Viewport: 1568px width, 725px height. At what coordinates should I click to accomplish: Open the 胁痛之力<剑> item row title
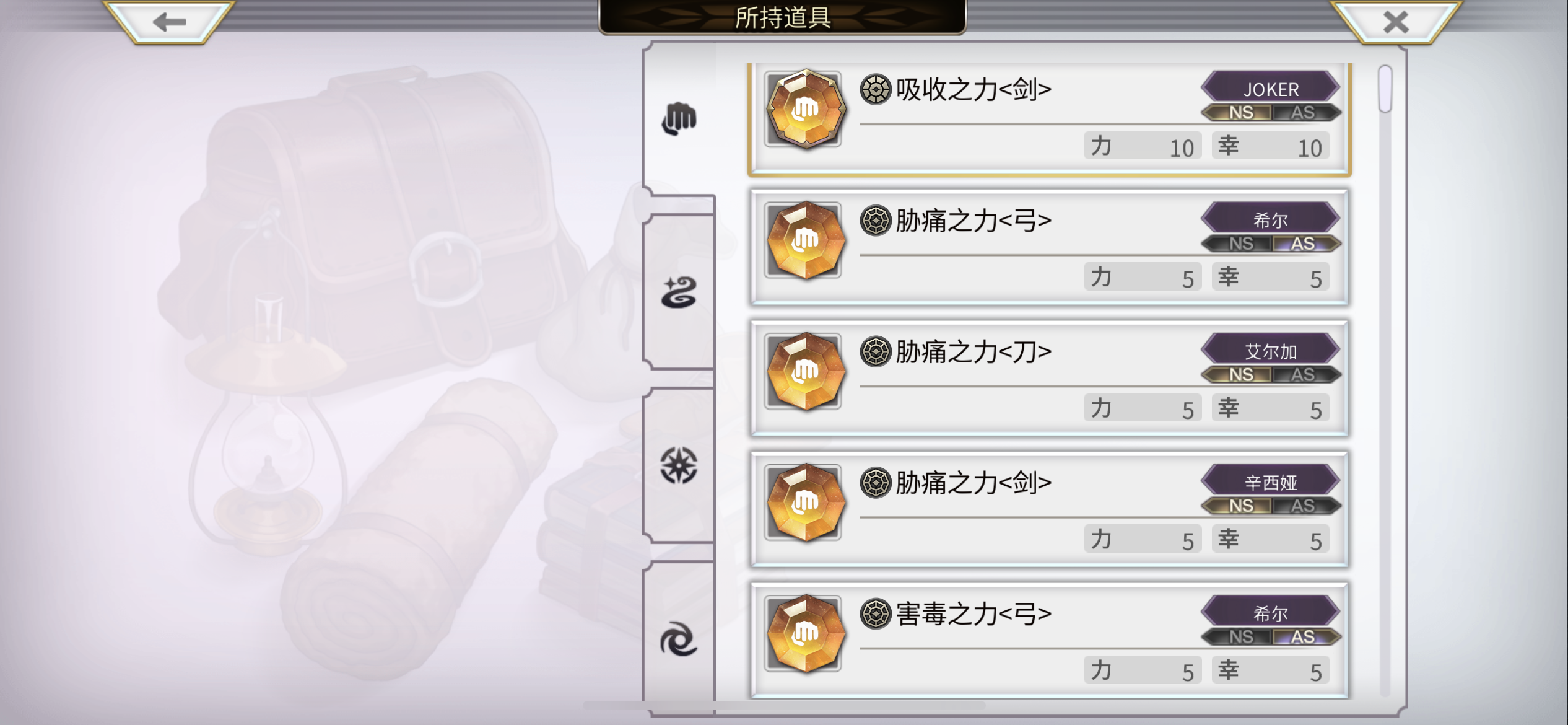tap(973, 482)
